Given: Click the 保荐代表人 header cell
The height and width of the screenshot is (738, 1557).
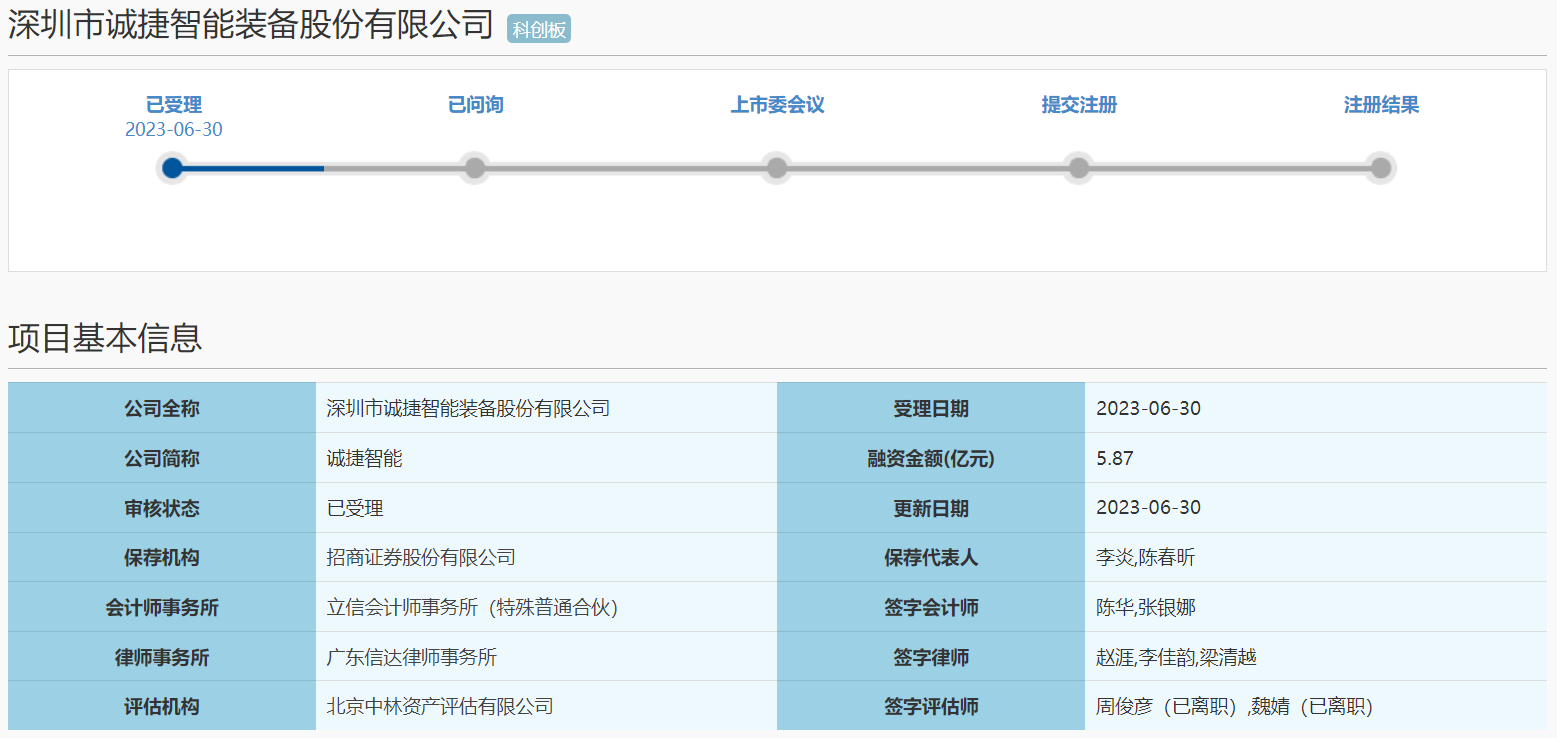Looking at the screenshot, I should tap(931, 558).
